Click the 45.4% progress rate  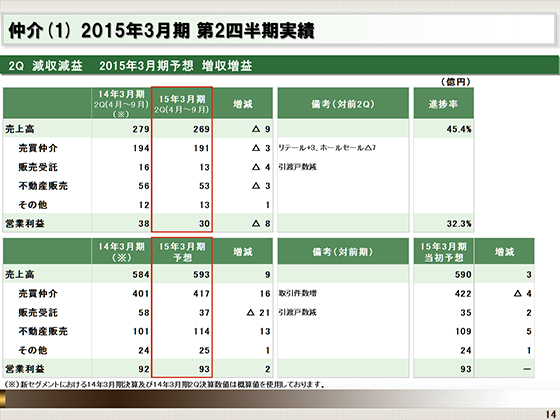459,129
